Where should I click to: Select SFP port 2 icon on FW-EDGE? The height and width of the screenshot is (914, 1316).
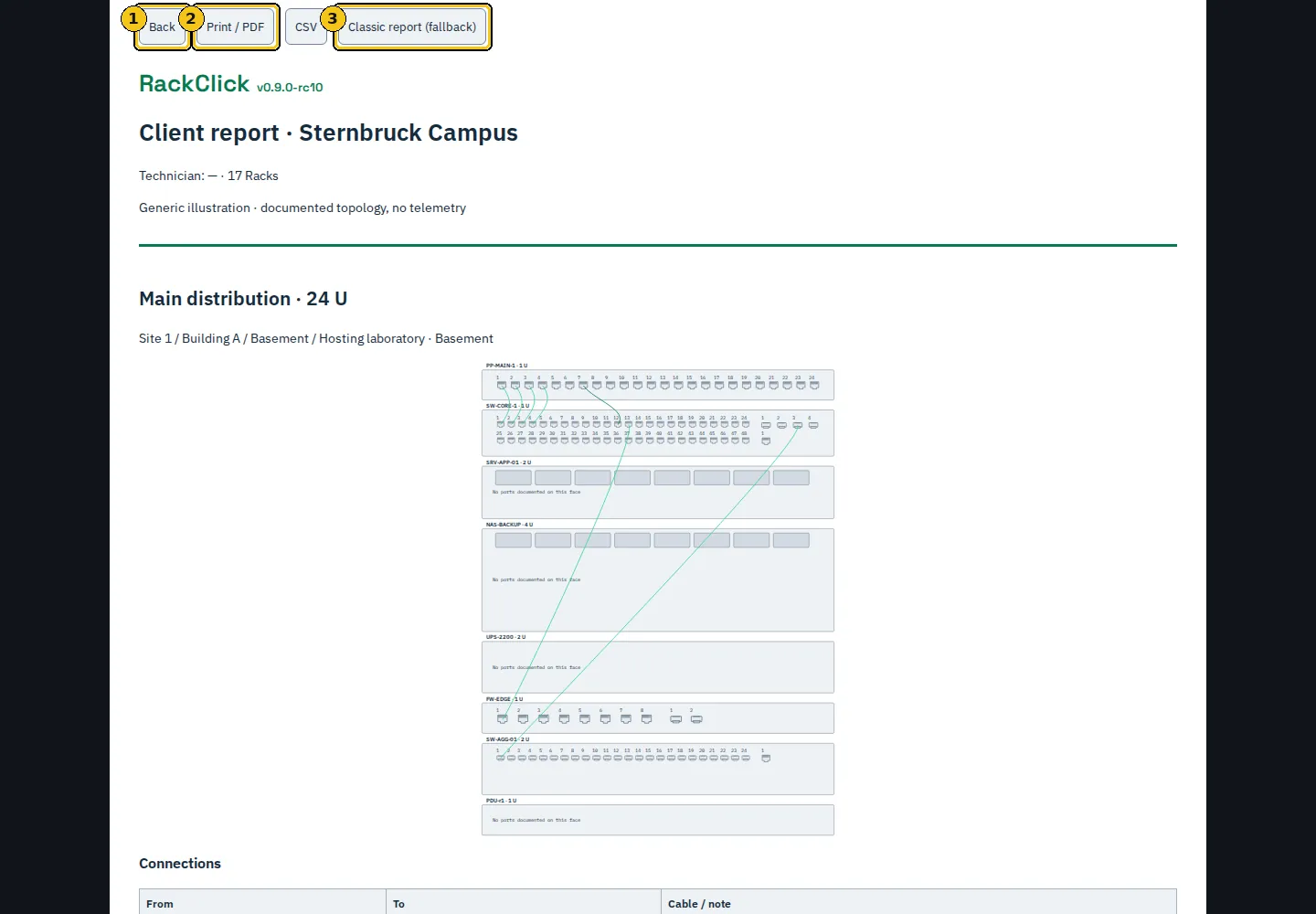[696, 719]
